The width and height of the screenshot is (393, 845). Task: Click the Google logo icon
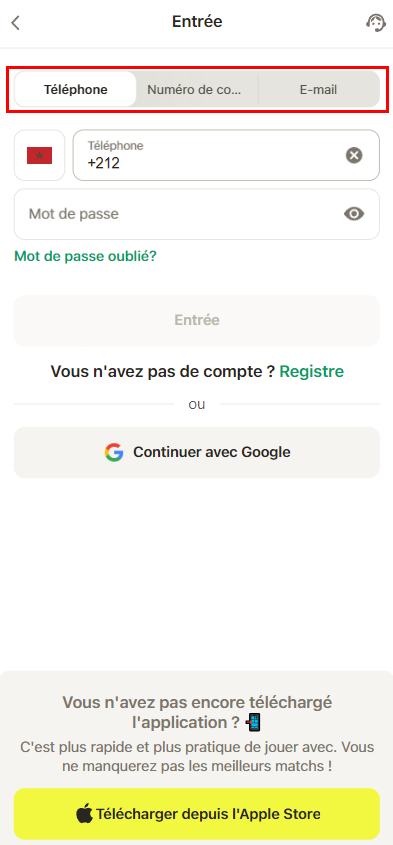[x=114, y=452]
